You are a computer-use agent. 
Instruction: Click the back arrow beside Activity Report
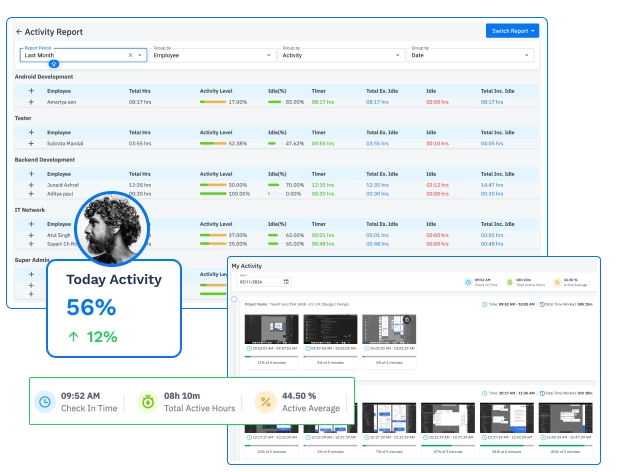(x=19, y=32)
